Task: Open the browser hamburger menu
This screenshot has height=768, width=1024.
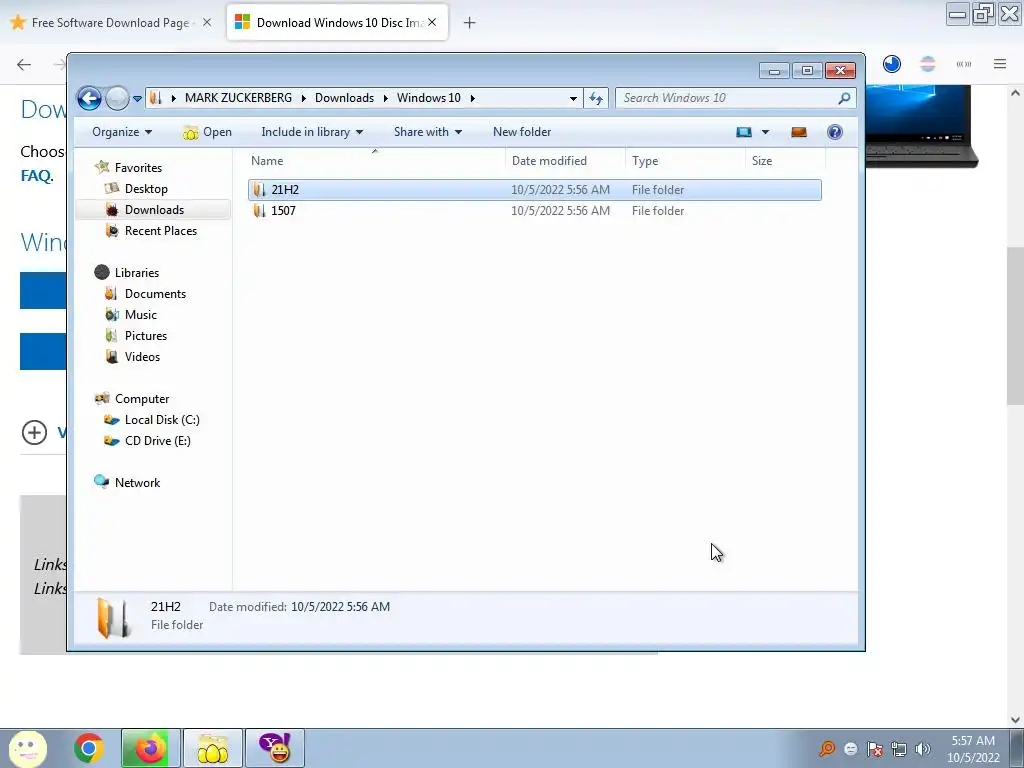Action: point(1000,64)
